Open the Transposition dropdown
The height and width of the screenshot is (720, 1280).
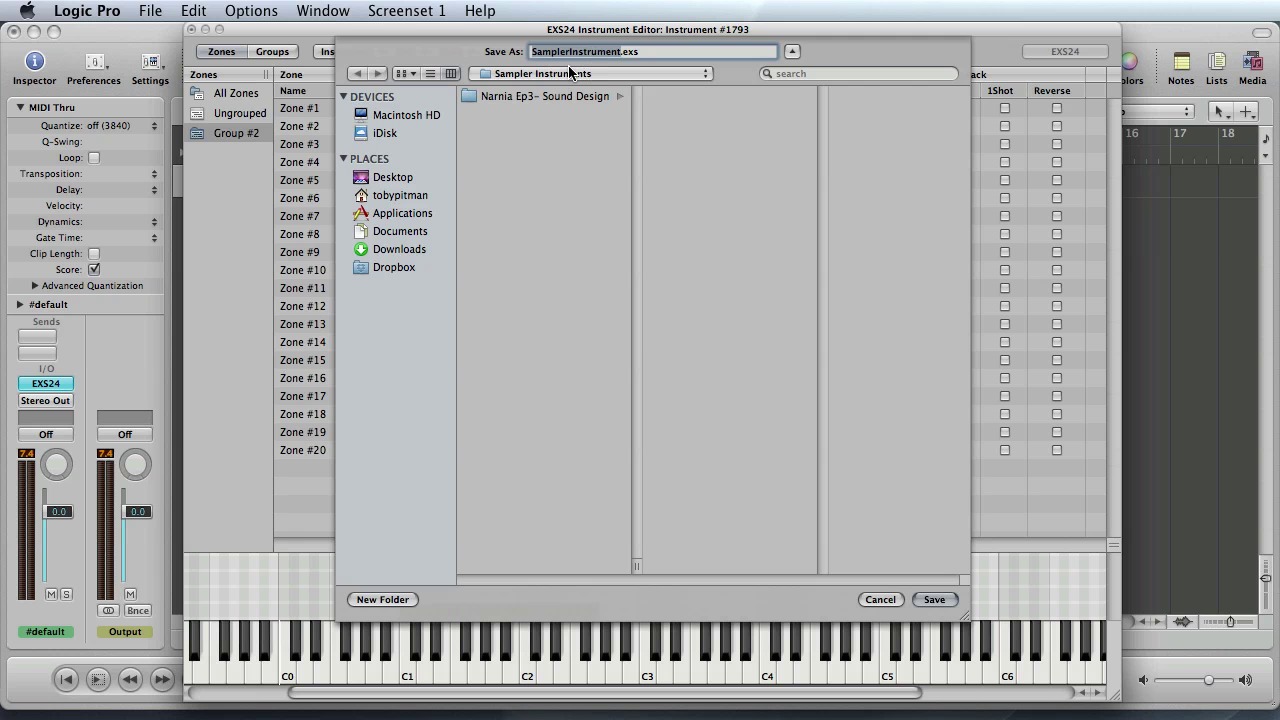154,174
